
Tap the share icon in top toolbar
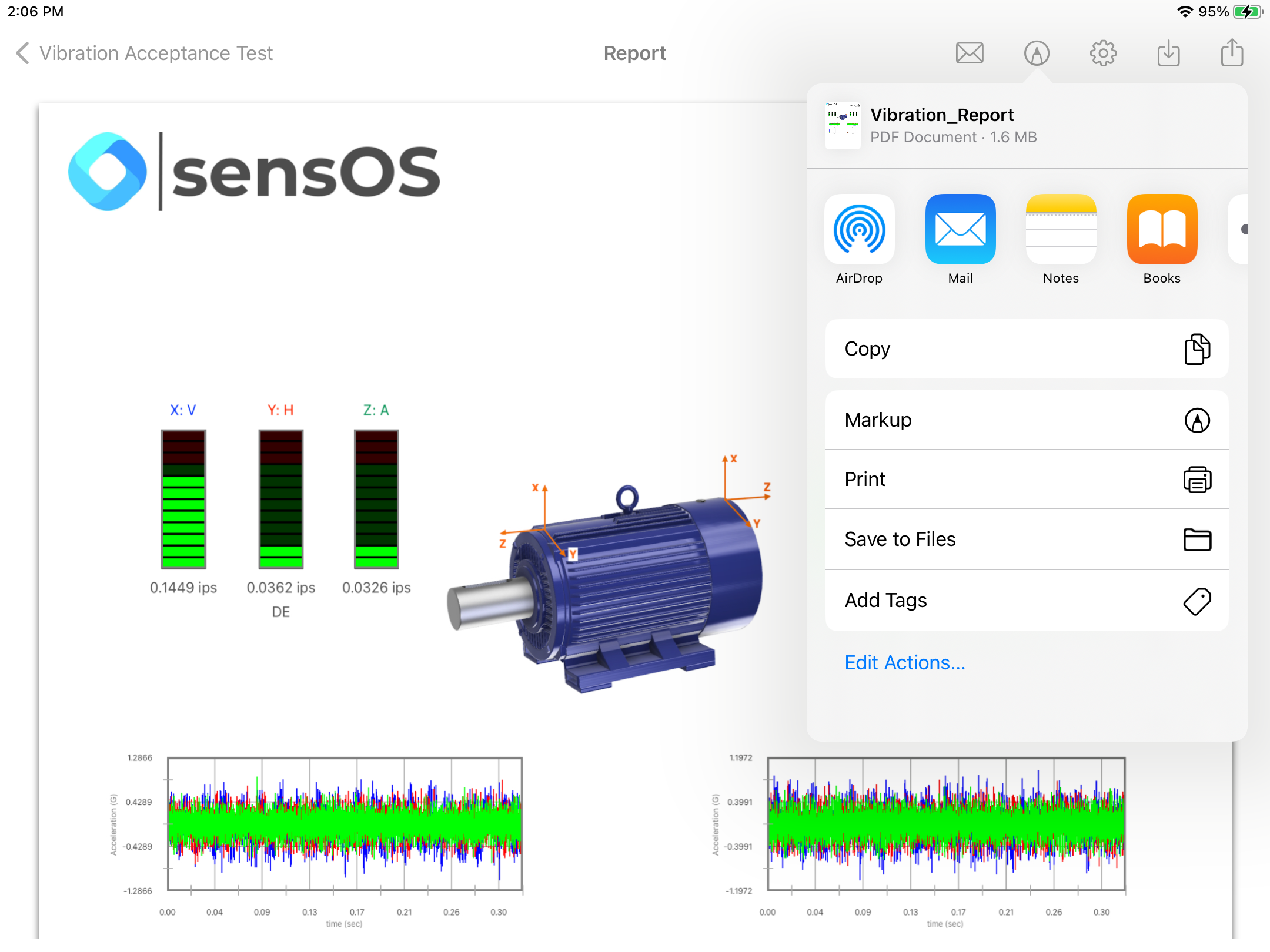(1232, 52)
